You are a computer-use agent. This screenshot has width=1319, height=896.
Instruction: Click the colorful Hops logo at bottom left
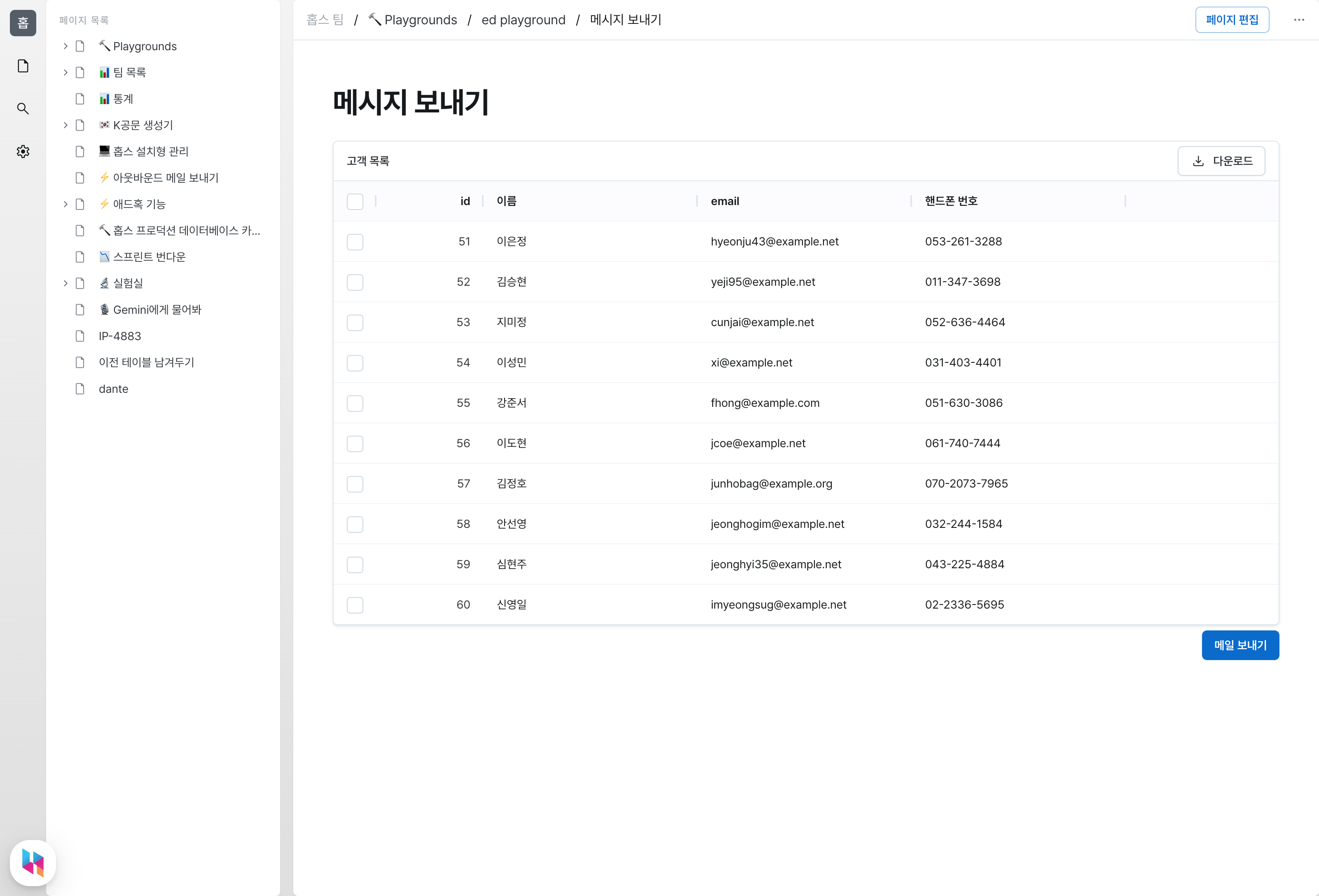[x=33, y=863]
